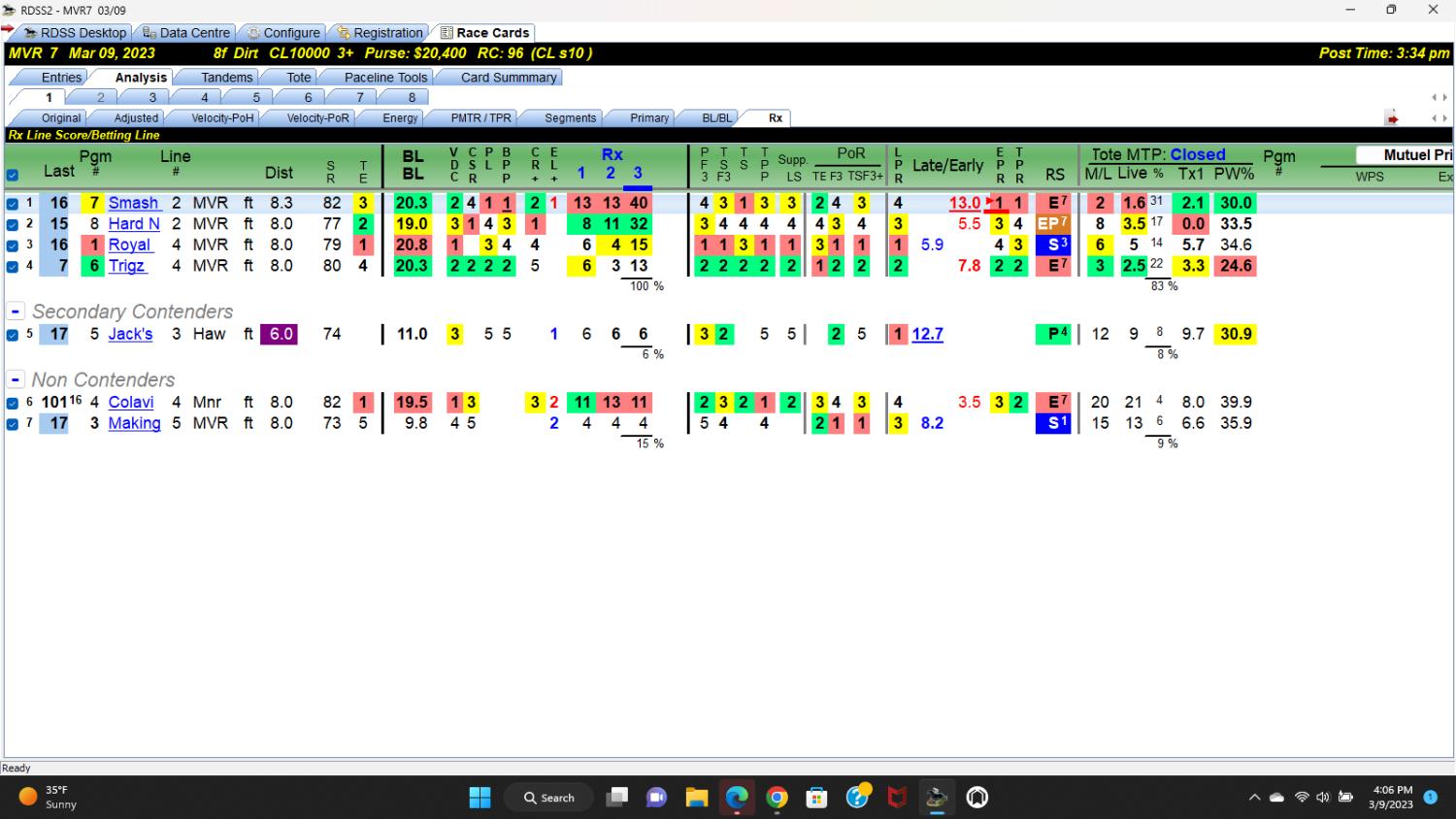Click the race tab strip scroll arrows
The height and width of the screenshot is (819, 1456).
point(1439,97)
